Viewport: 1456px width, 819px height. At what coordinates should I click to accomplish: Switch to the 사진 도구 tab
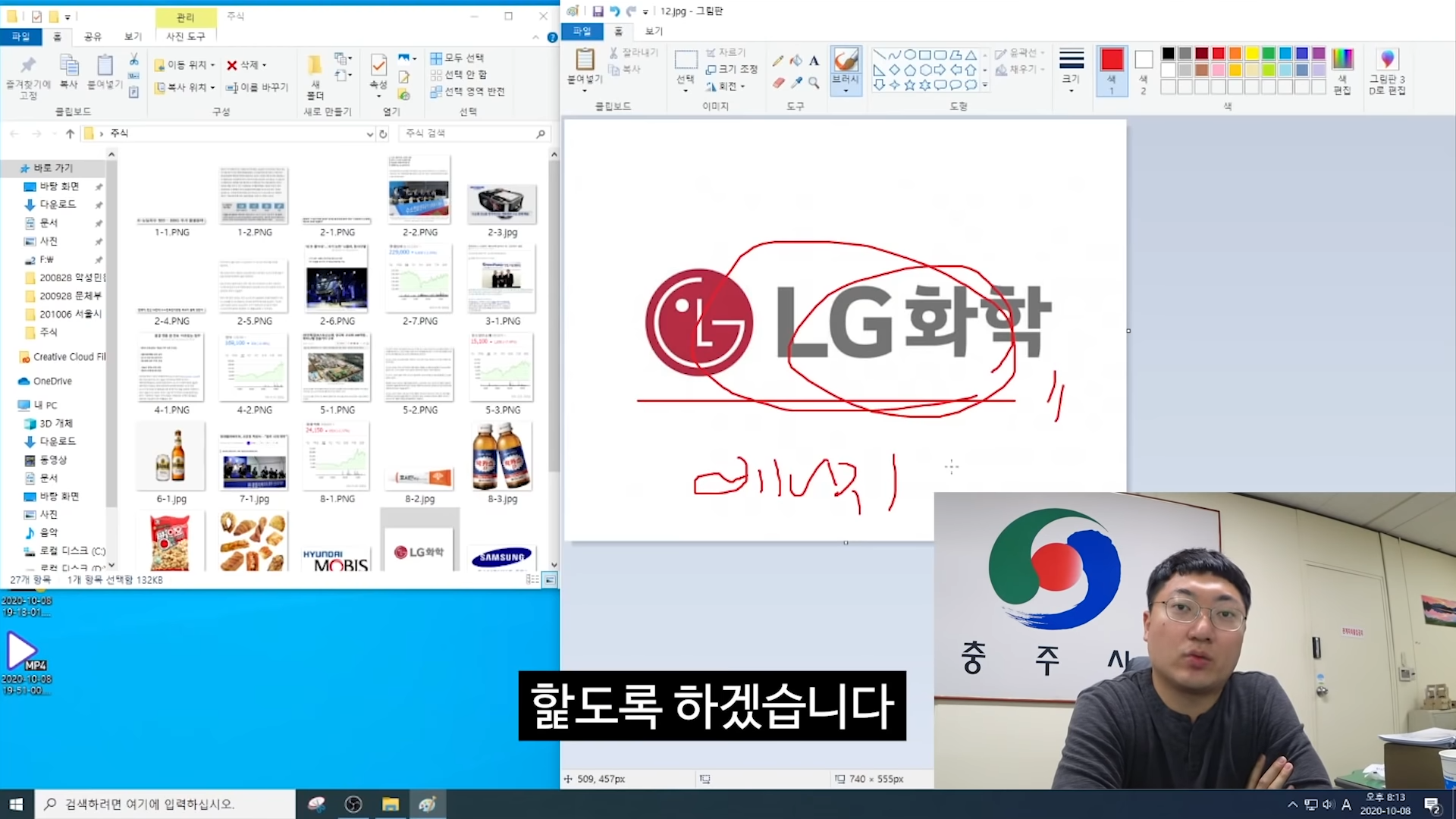[186, 36]
